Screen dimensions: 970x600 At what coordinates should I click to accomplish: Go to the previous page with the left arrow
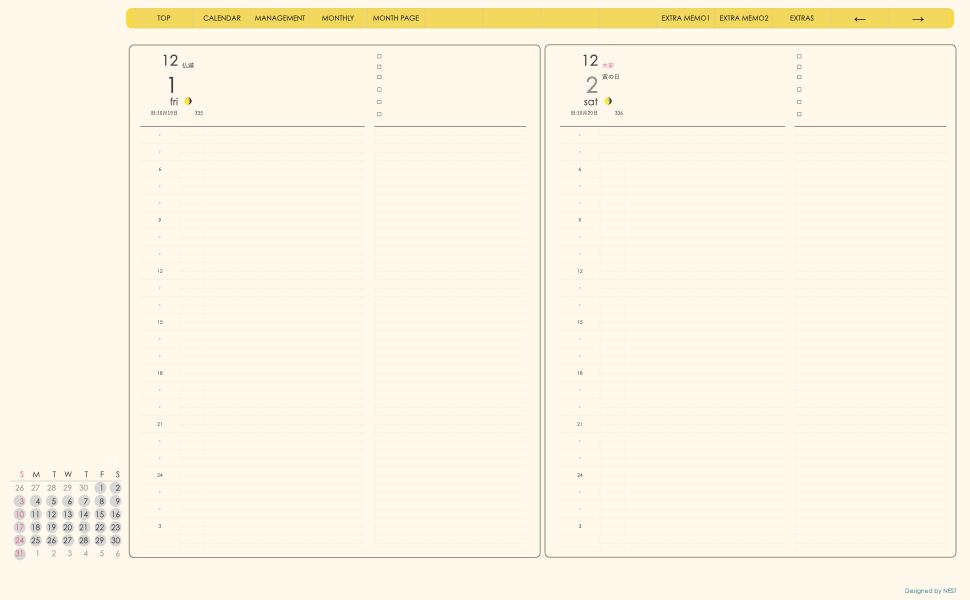coord(859,19)
